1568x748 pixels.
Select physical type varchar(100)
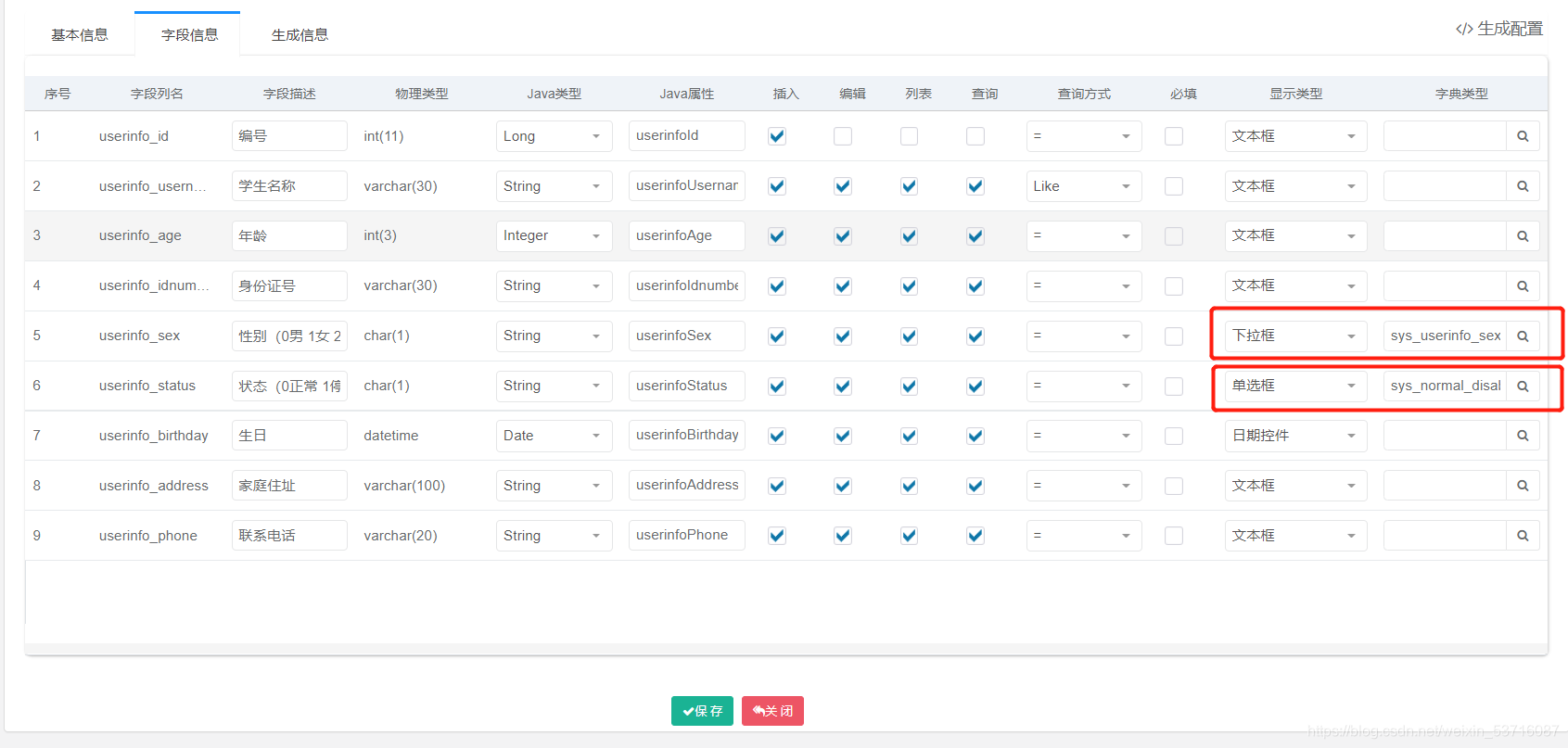pyautogui.click(x=404, y=486)
